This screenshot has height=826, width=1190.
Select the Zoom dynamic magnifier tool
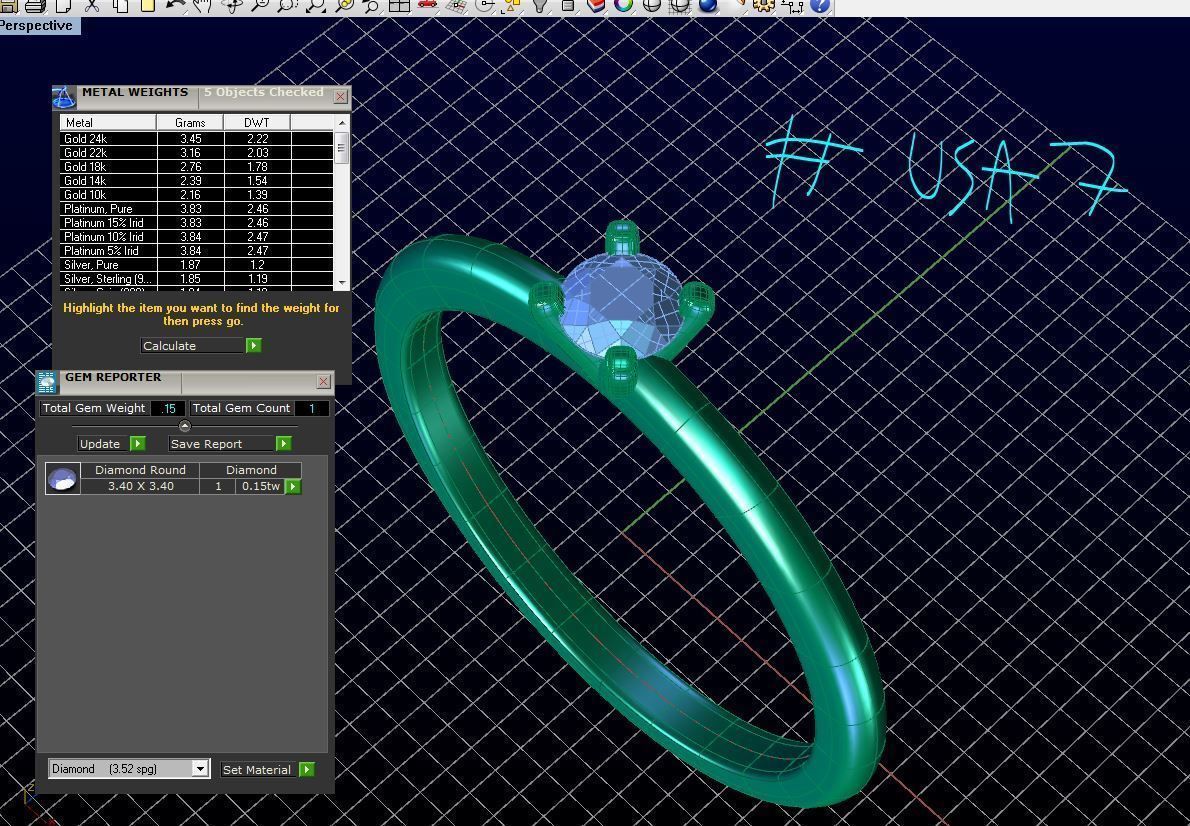coord(261,5)
